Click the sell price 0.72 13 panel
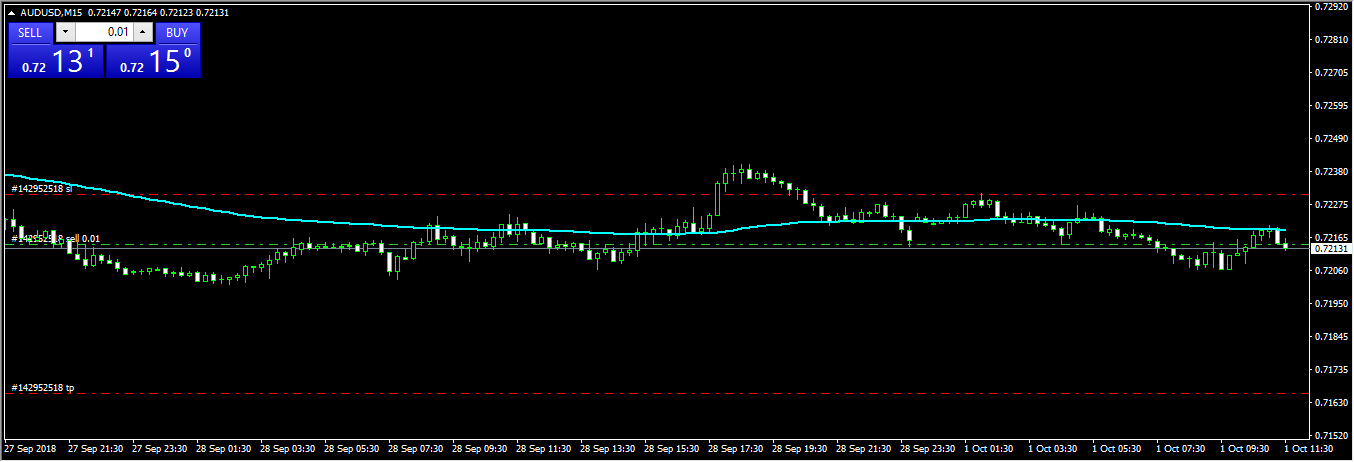This screenshot has height=462, width=1354. tap(56, 61)
